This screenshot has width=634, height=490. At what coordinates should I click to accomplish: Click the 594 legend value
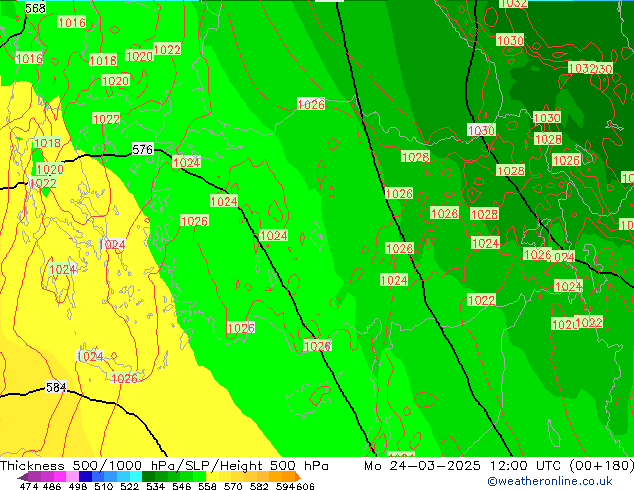pos(285,486)
